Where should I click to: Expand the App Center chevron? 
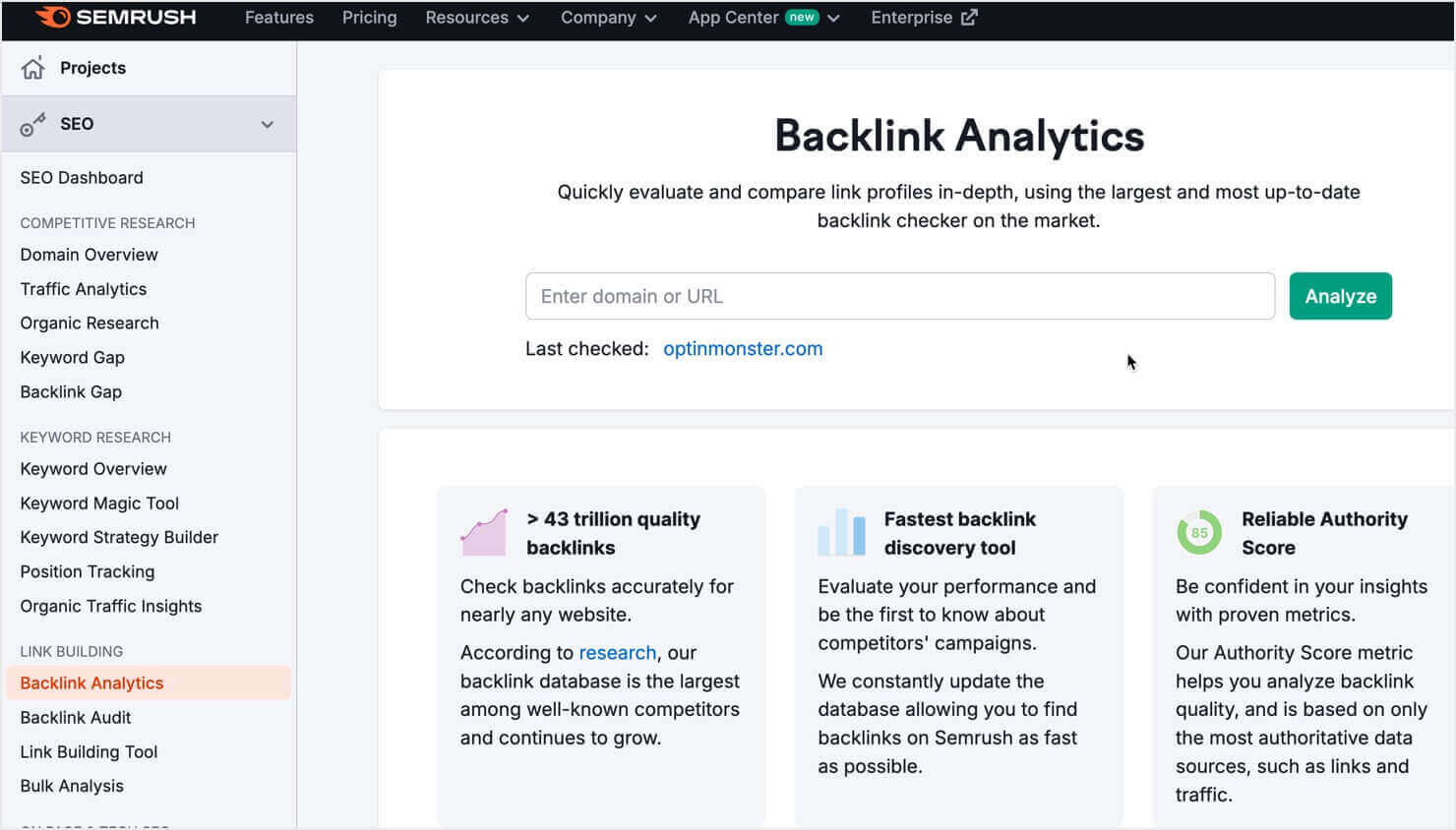pyautogui.click(x=832, y=17)
